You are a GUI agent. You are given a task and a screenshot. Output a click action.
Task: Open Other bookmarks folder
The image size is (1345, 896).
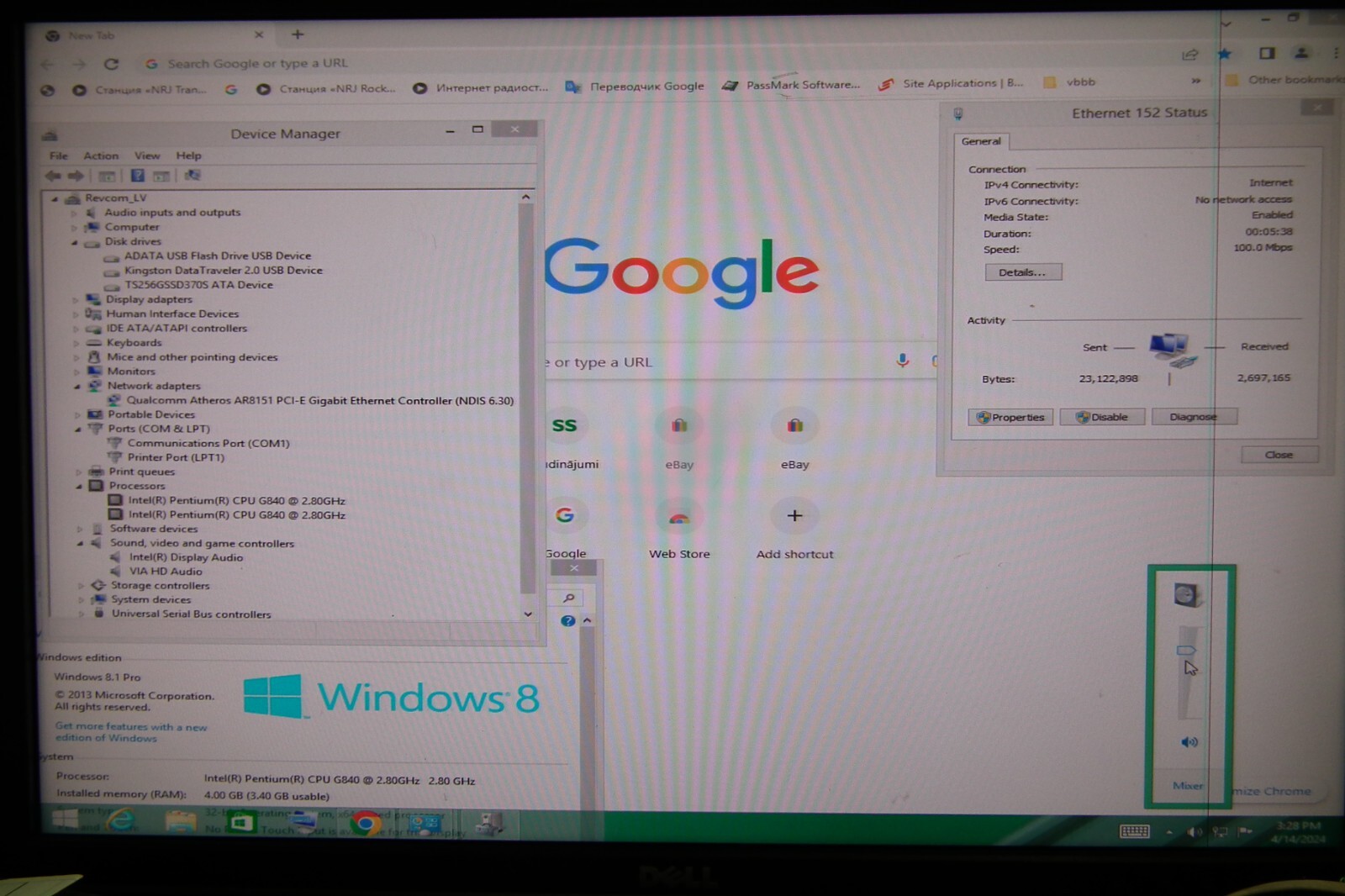[1284, 80]
